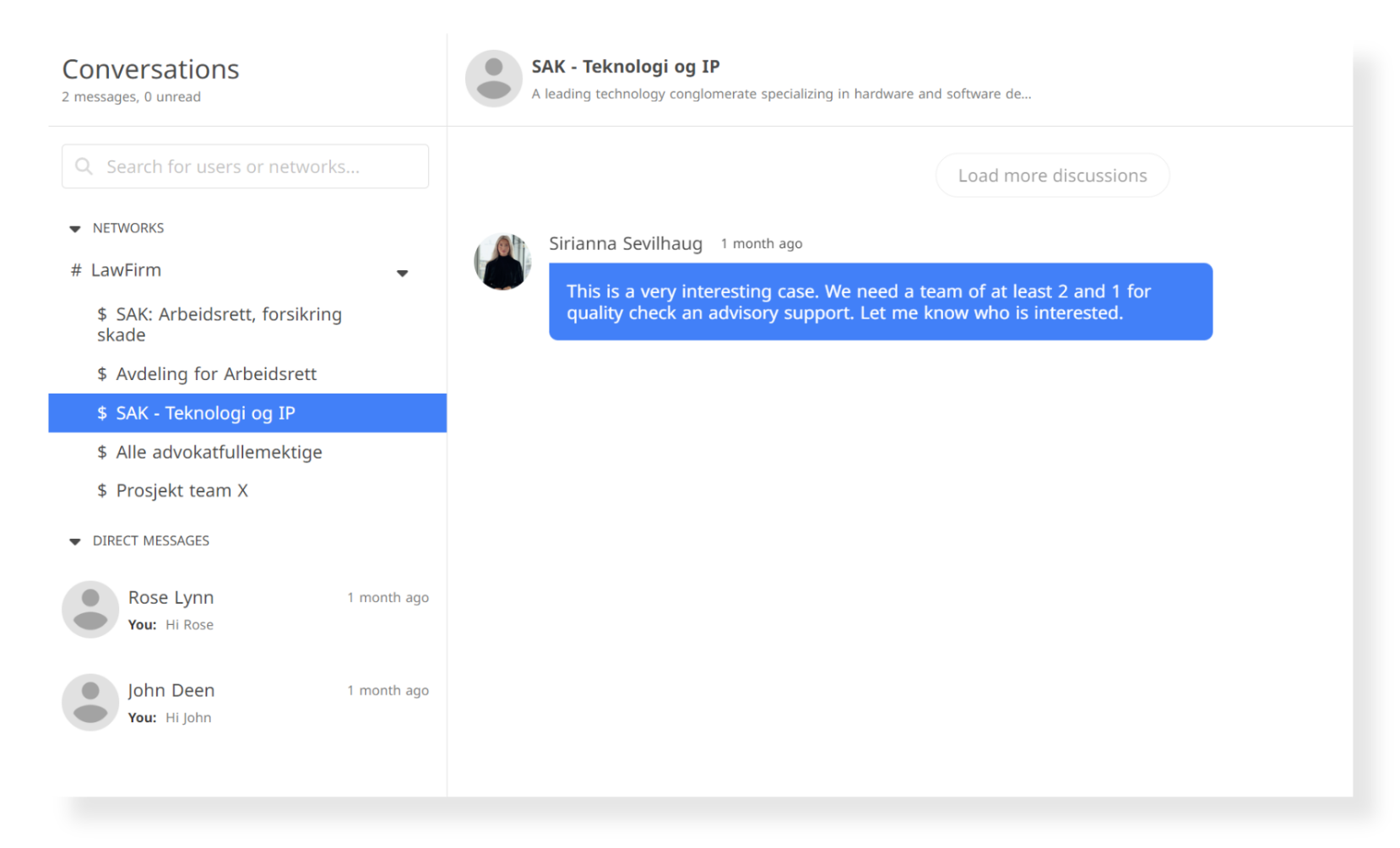Open the John Deen direct message

(x=245, y=702)
